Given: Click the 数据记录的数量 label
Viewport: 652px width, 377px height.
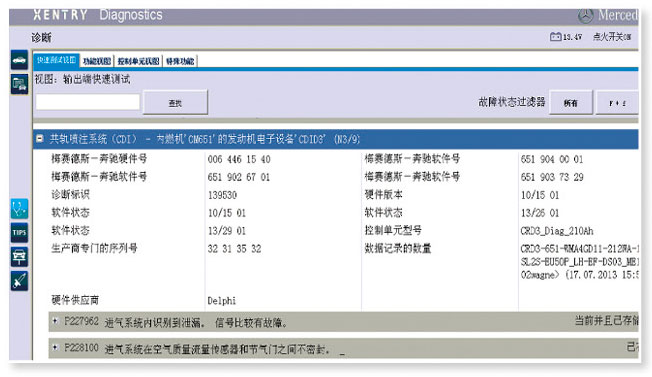Looking at the screenshot, I should click(x=398, y=248).
